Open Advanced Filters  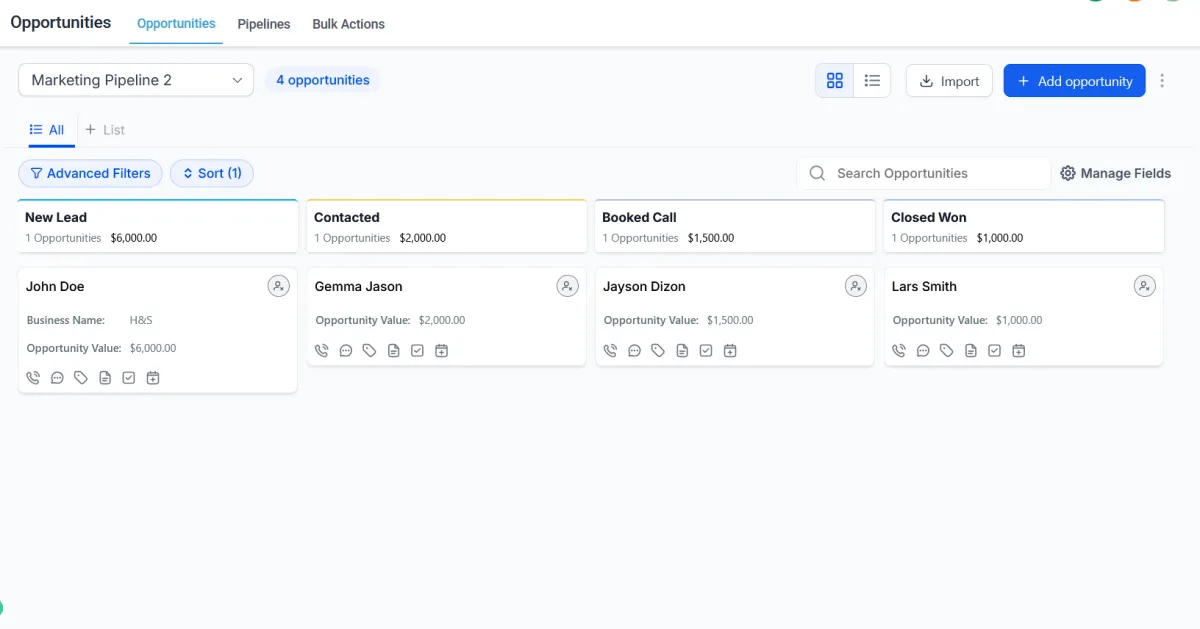(90, 173)
